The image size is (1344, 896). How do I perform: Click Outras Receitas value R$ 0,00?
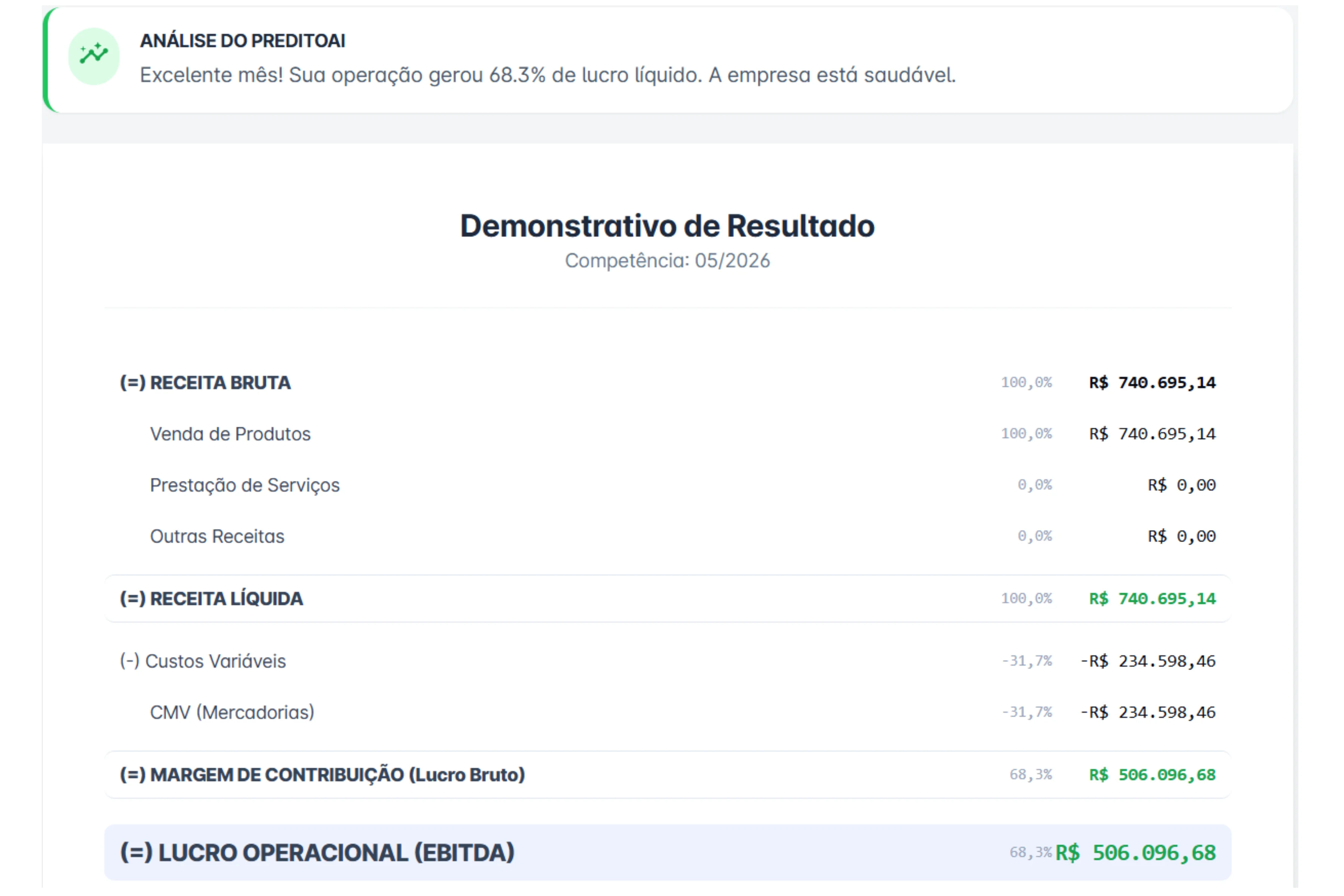pos(1182,536)
